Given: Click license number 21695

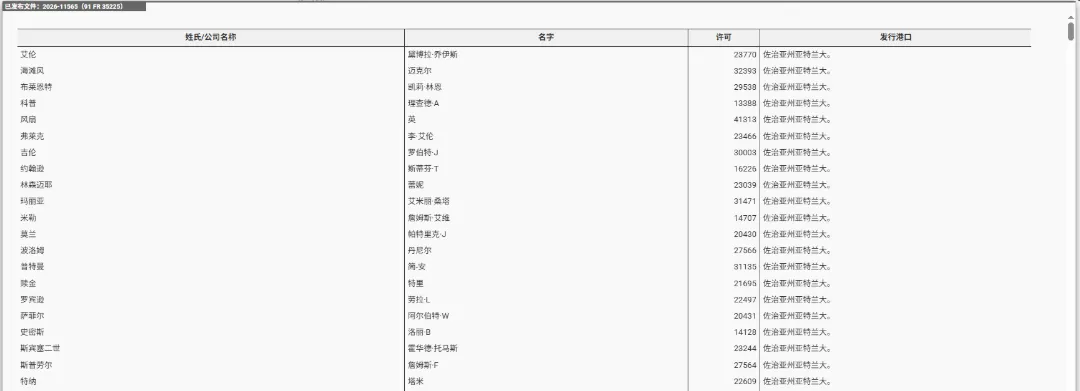Looking at the screenshot, I should point(745,284).
